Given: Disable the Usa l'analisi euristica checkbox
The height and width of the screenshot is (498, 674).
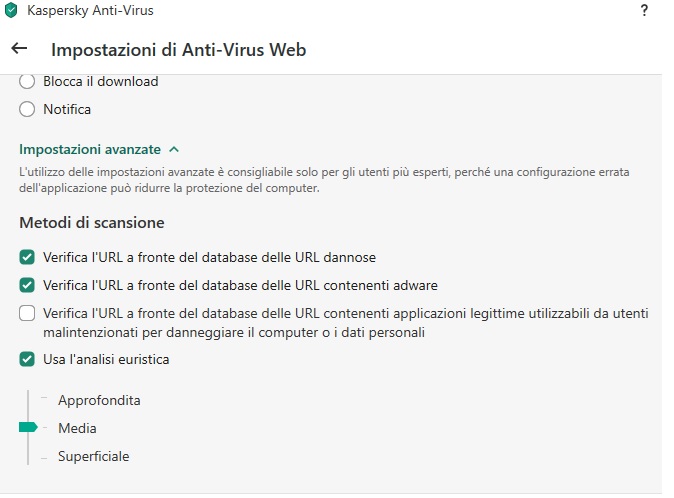Looking at the screenshot, I should 27,359.
